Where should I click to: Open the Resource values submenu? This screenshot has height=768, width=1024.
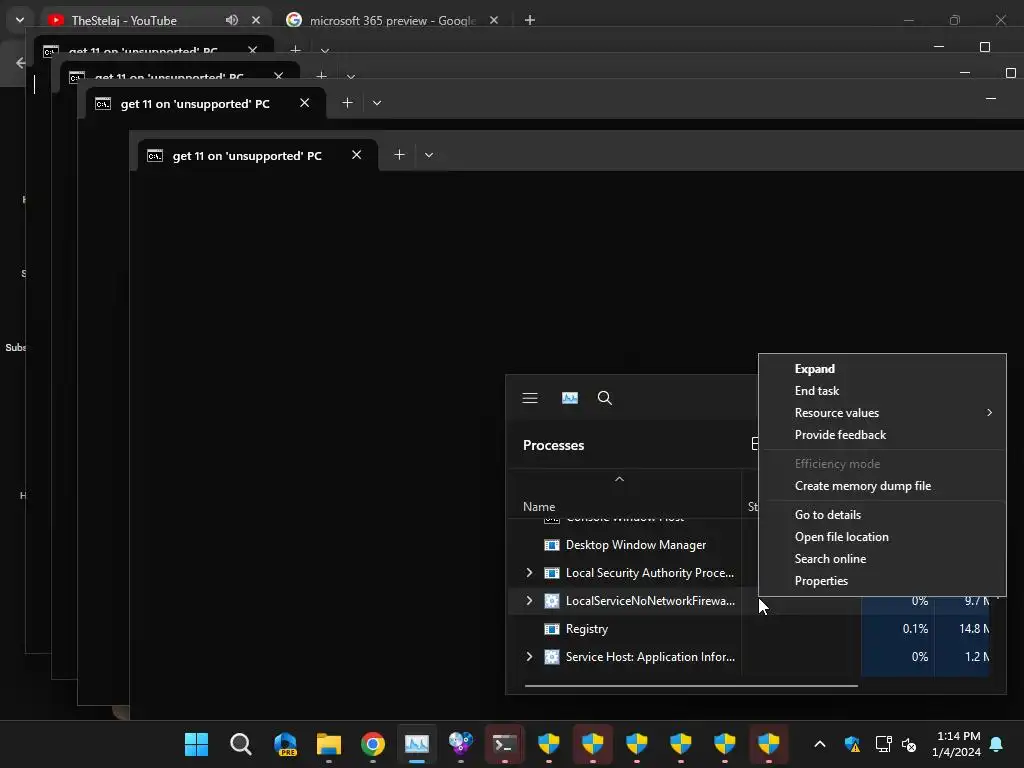882,413
